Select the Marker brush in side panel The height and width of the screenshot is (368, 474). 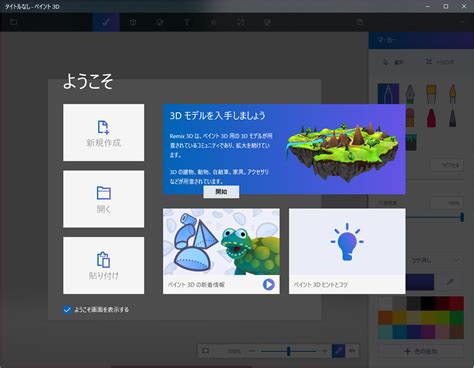click(x=388, y=94)
